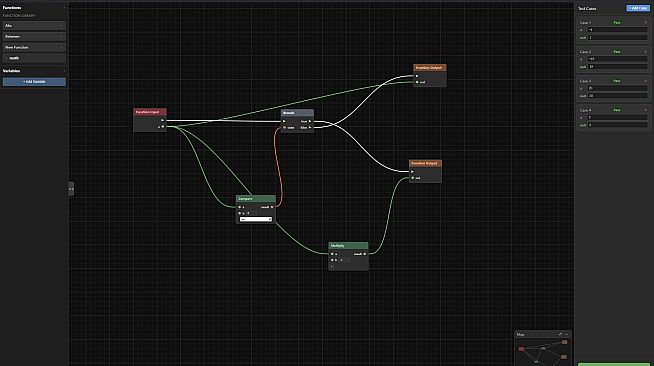This screenshot has width=654, height=366.
Task: Click lower Function Output exec pin
Action: [x=413, y=172]
